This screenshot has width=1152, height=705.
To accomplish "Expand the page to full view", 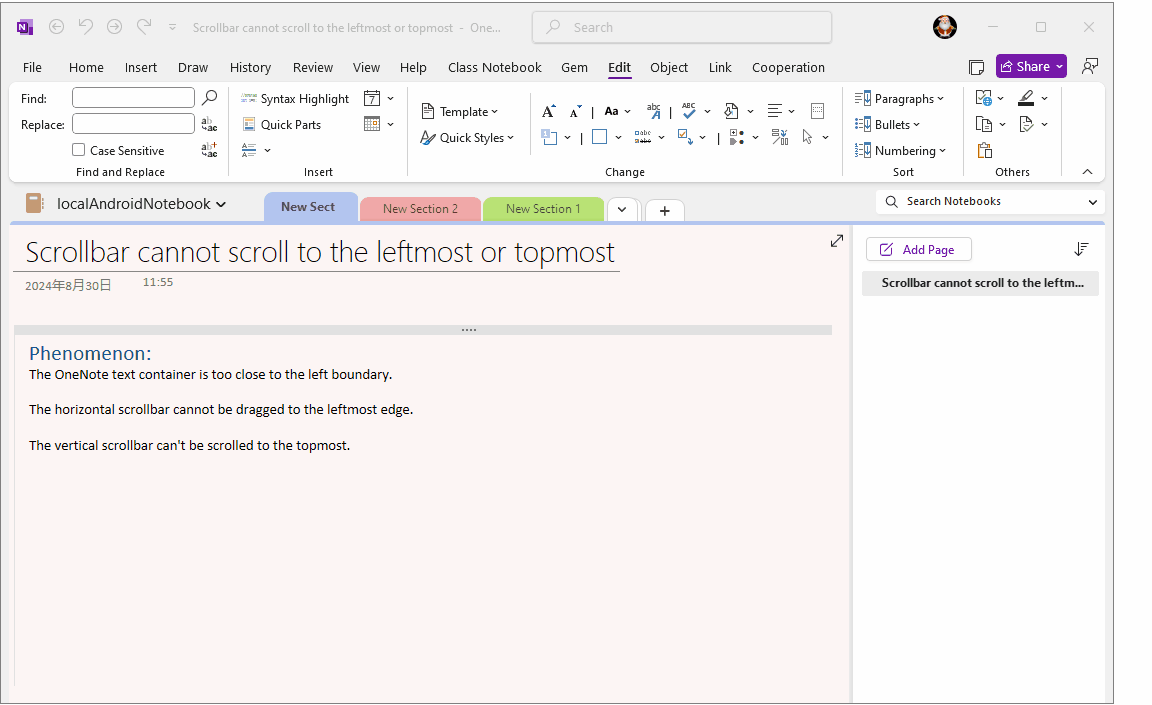I will click(x=837, y=241).
